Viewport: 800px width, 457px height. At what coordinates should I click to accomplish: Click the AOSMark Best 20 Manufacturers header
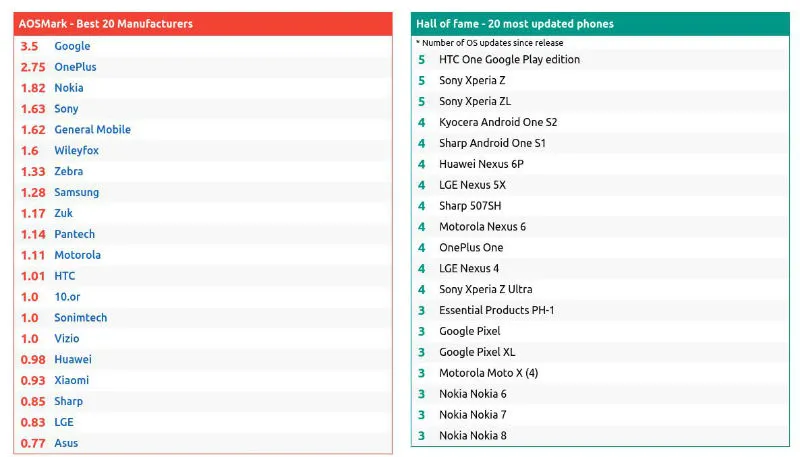(x=106, y=23)
